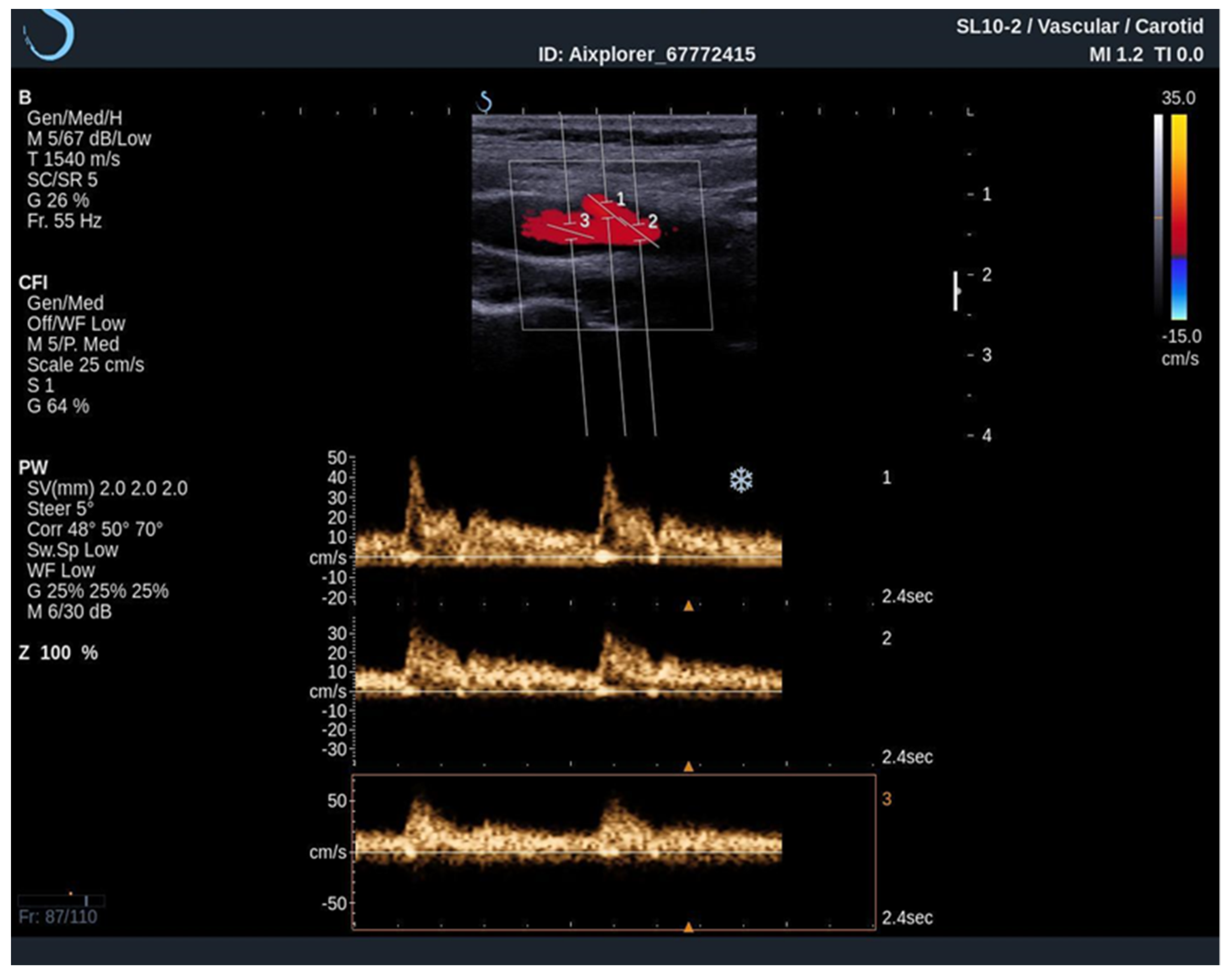
Task: Click the Z 100 % zoom indicator
Action: (58, 652)
